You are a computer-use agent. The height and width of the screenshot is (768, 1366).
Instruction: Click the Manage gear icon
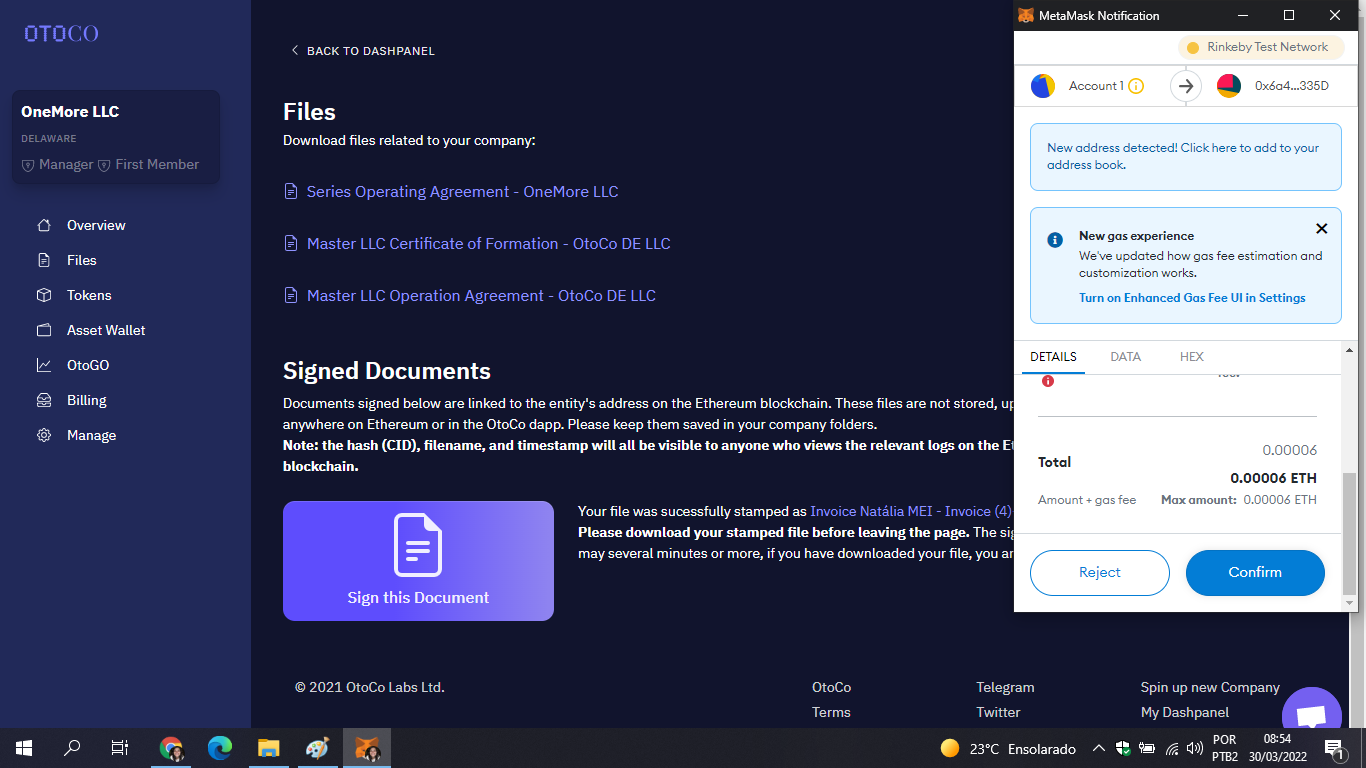pos(44,435)
